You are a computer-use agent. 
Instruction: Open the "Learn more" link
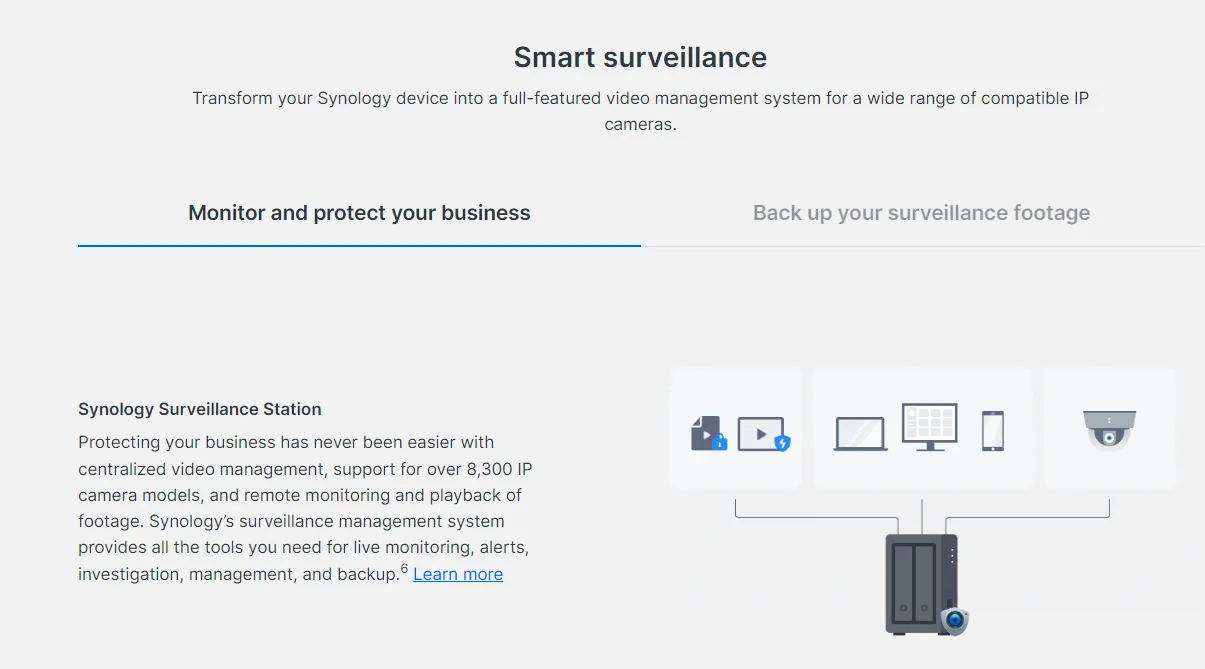458,574
